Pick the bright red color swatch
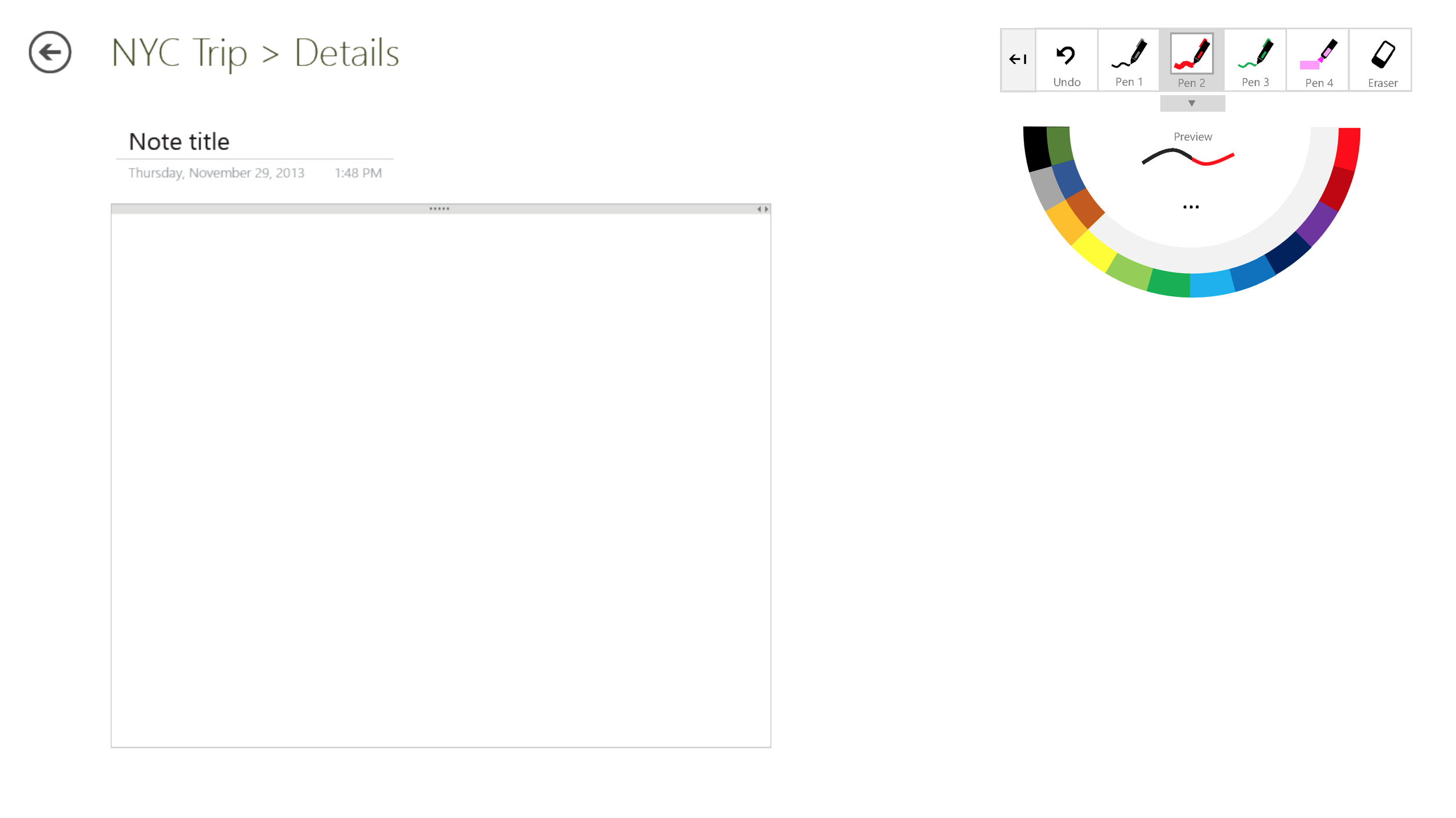 pos(1348,148)
